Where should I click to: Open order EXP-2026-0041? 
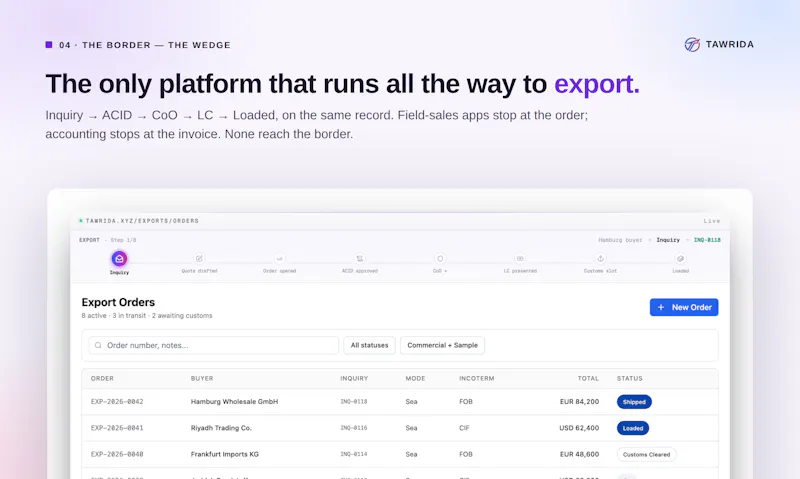(x=117, y=428)
